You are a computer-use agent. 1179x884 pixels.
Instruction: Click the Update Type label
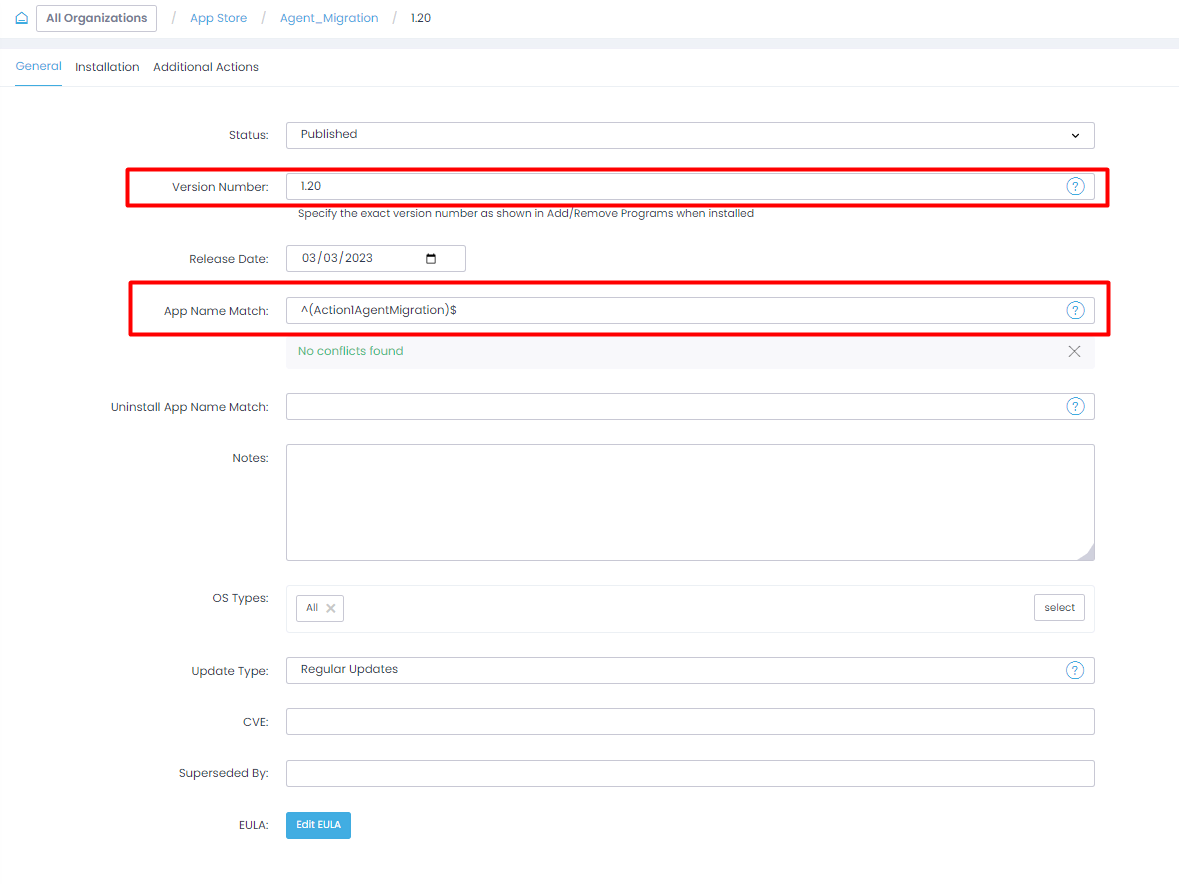click(229, 671)
